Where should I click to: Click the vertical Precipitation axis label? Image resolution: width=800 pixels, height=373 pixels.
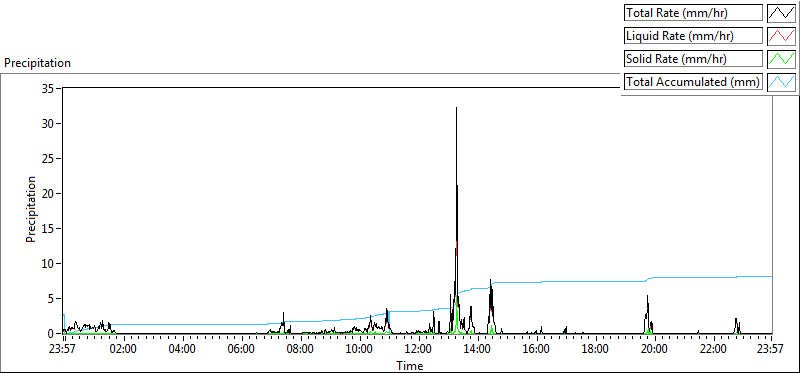(31, 209)
